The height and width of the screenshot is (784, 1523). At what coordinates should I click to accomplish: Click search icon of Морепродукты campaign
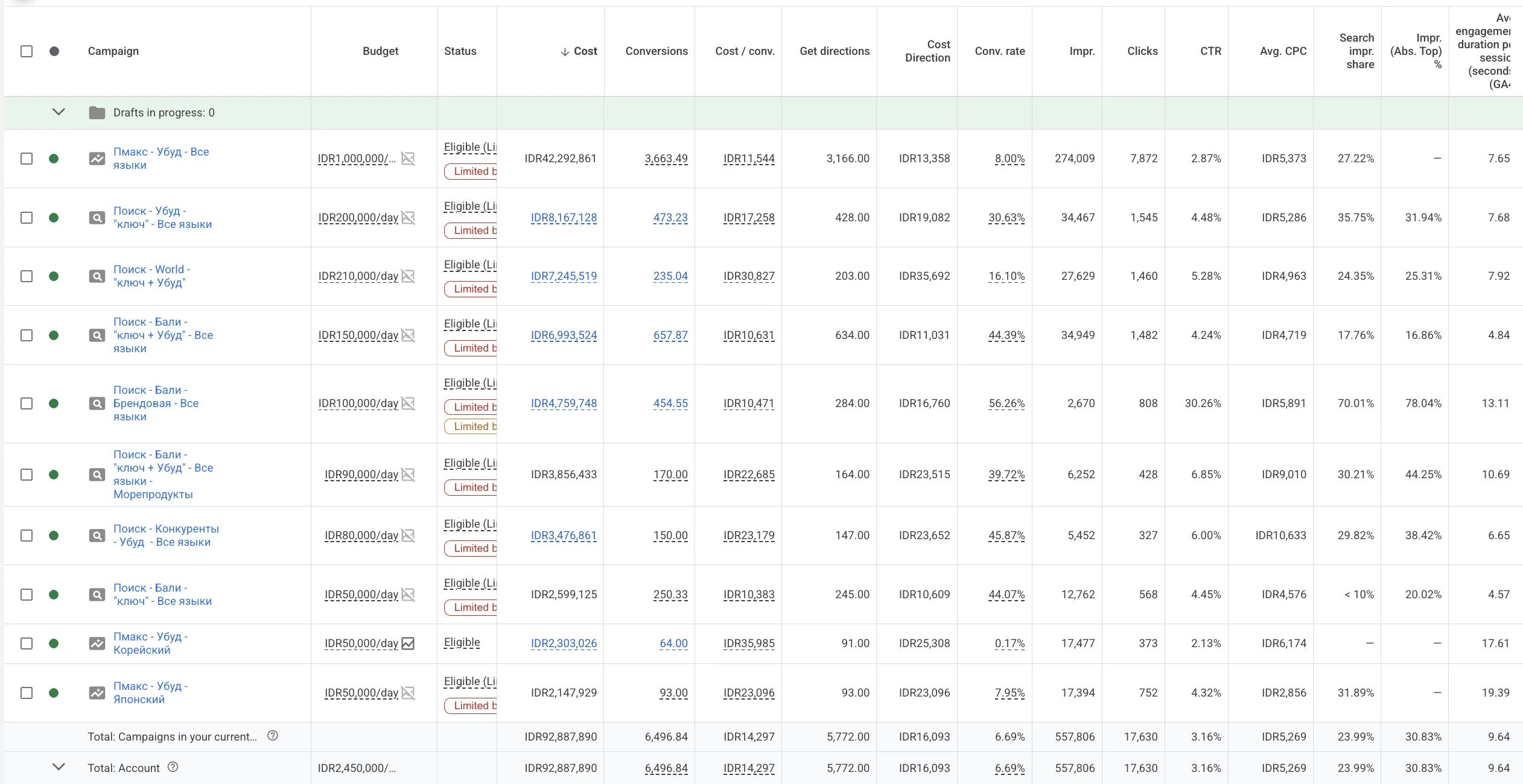tap(97, 475)
